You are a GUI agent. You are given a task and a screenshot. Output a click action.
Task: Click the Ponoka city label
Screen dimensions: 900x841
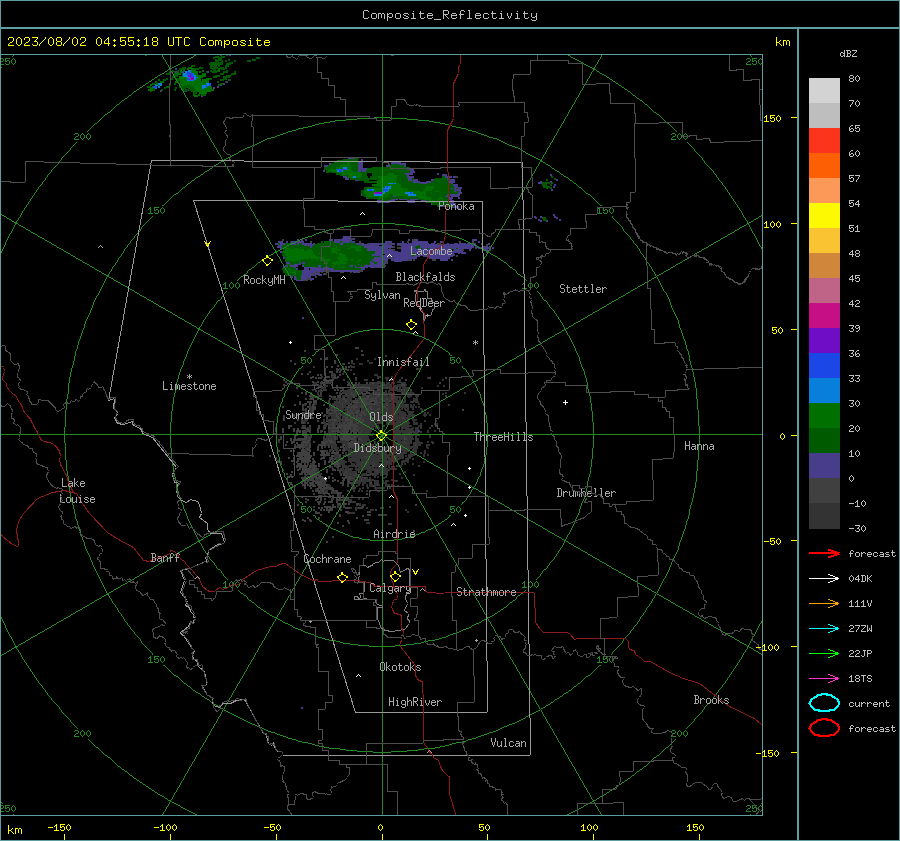456,206
